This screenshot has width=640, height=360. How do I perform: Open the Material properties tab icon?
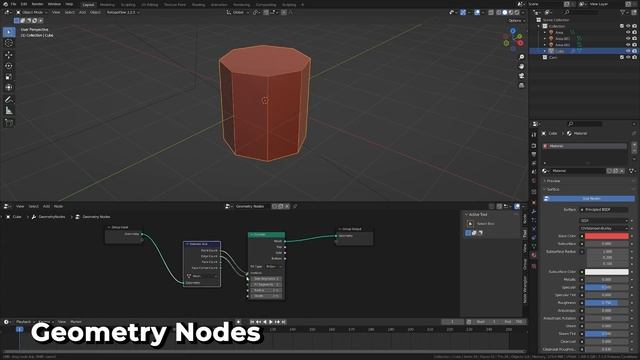[x=534, y=255]
